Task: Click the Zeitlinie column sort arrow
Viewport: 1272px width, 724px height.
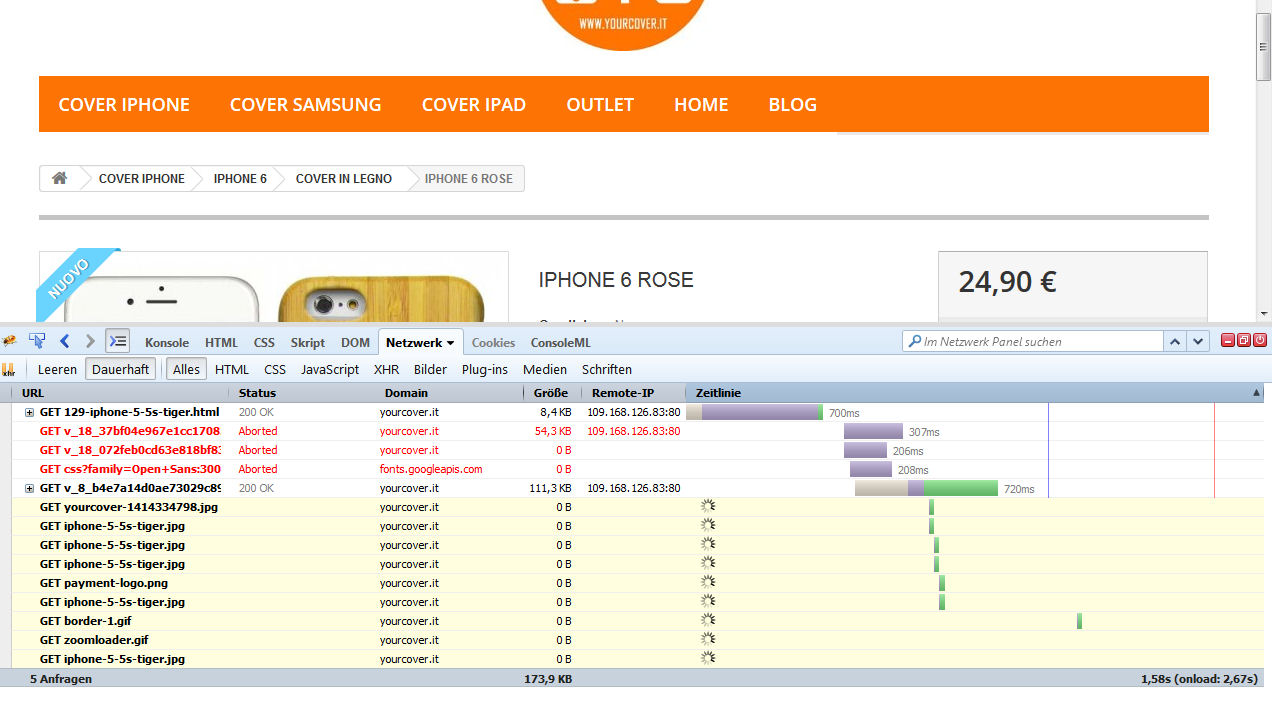Action: pyautogui.click(x=1257, y=393)
